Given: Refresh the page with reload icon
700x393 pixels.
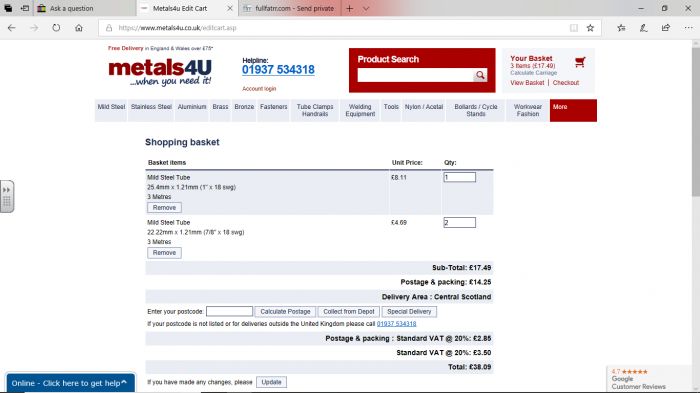Looking at the screenshot, I should click(x=56, y=28).
